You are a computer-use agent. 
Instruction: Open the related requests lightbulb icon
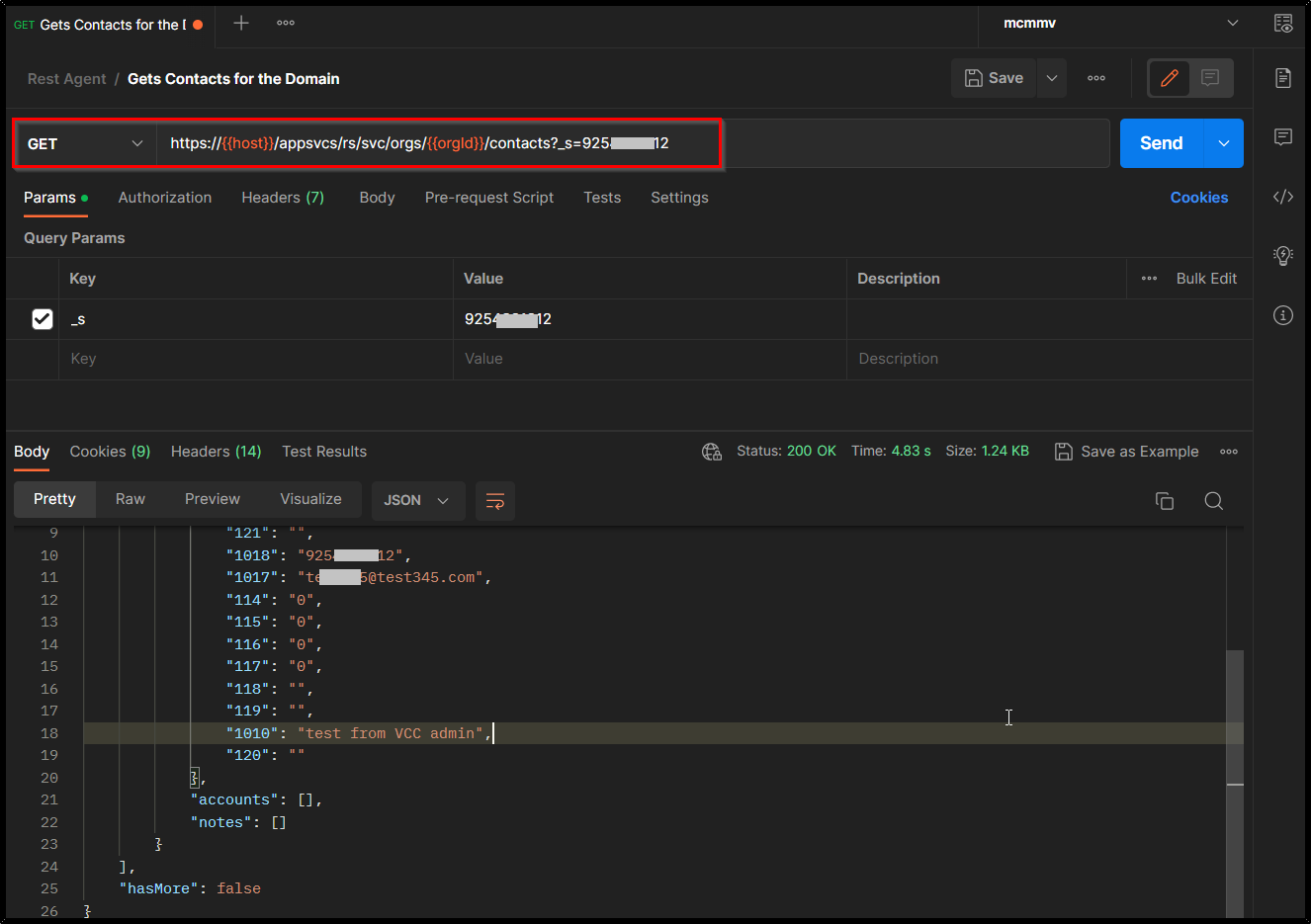[1283, 256]
